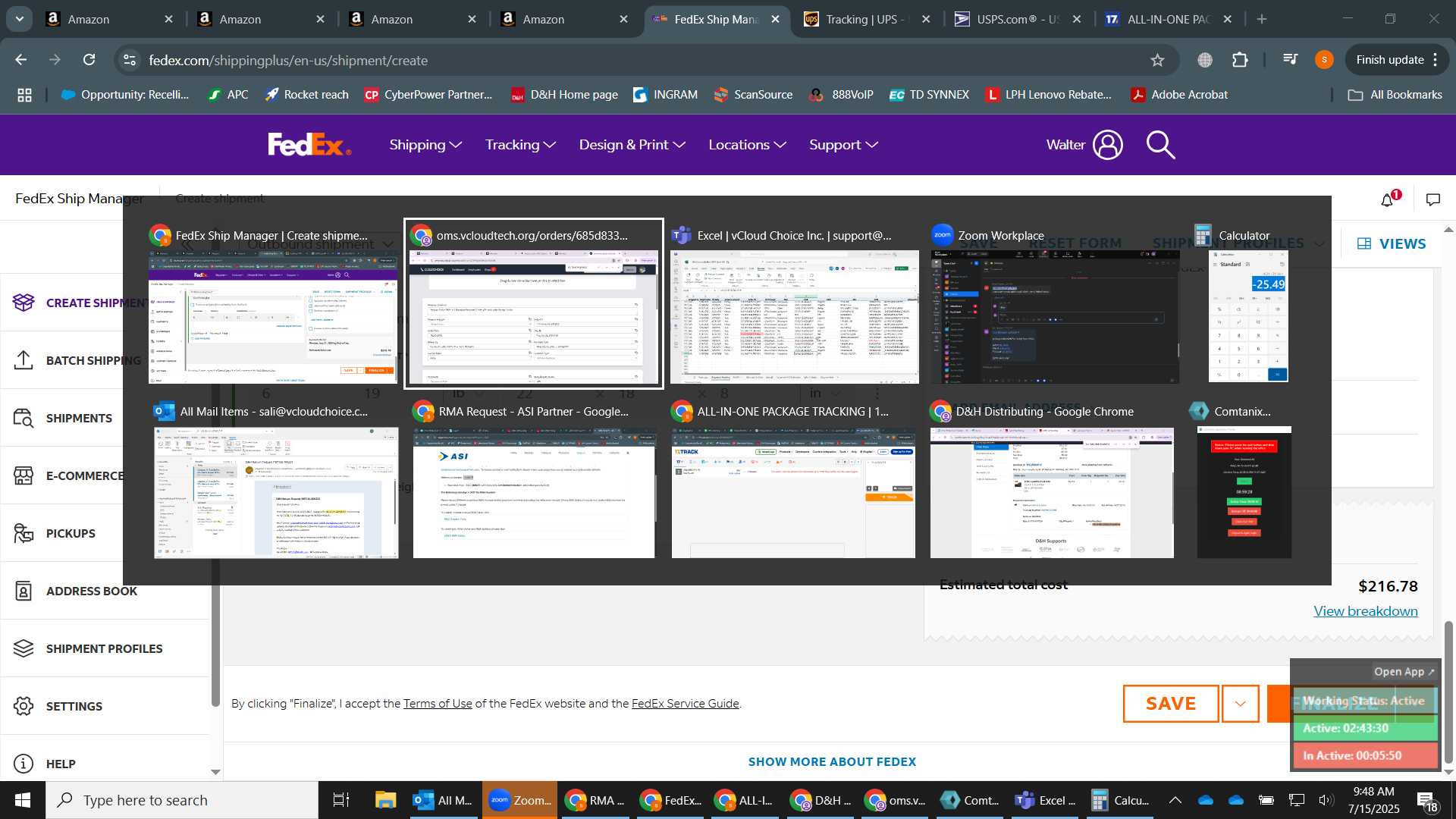The width and height of the screenshot is (1456, 819).
Task: Open D&H Home page bookmark
Action: point(564,95)
